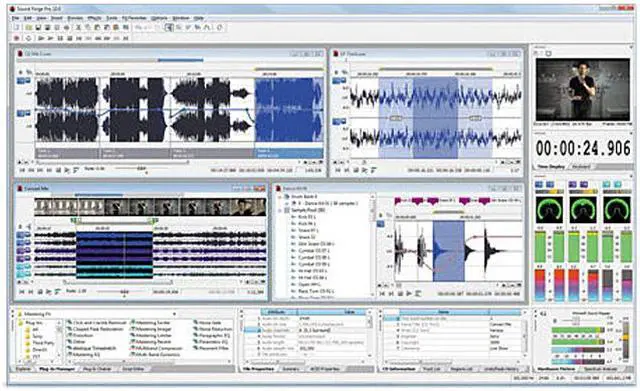Click the video preview thumbnail

click(x=583, y=90)
